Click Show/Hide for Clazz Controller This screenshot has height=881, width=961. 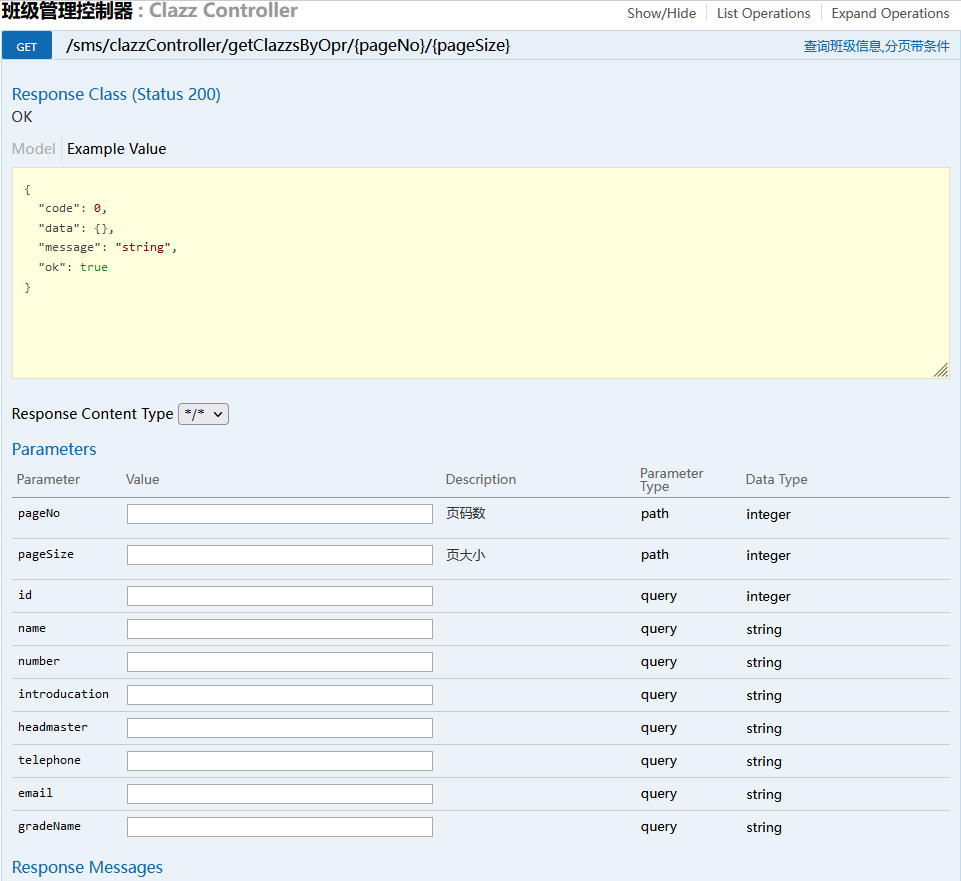(661, 13)
